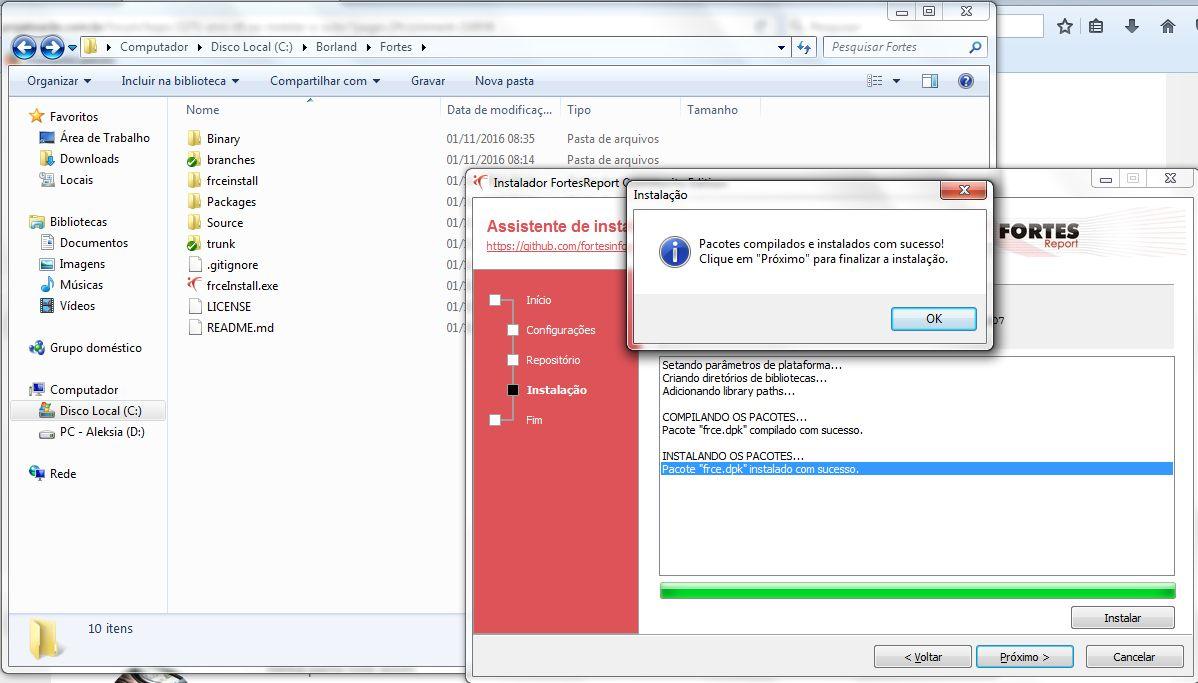Image resolution: width=1198 pixels, height=683 pixels.
Task: Click the browser bookmarks list icon
Action: pyautogui.click(x=1096, y=27)
